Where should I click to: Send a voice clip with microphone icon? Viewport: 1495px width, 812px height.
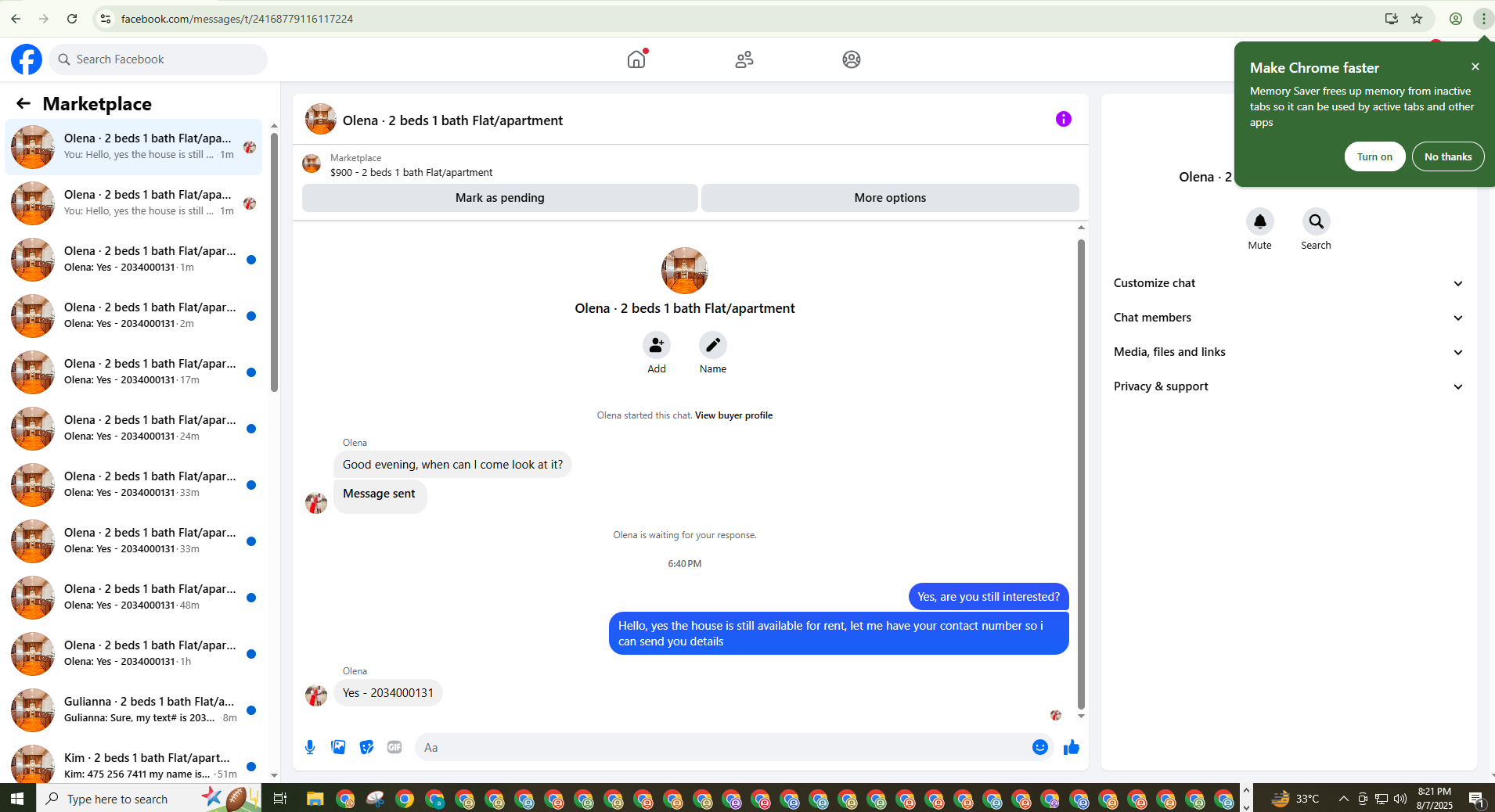310,747
